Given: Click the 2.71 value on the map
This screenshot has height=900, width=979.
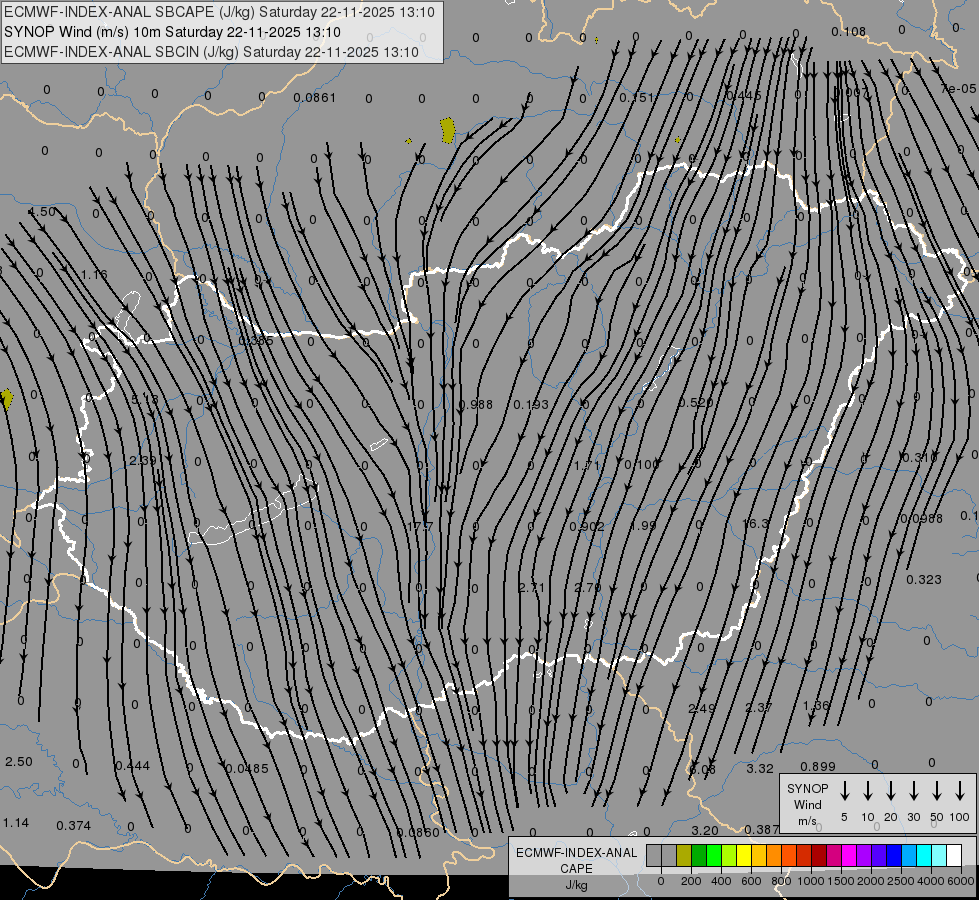Looking at the screenshot, I should pos(532,588).
